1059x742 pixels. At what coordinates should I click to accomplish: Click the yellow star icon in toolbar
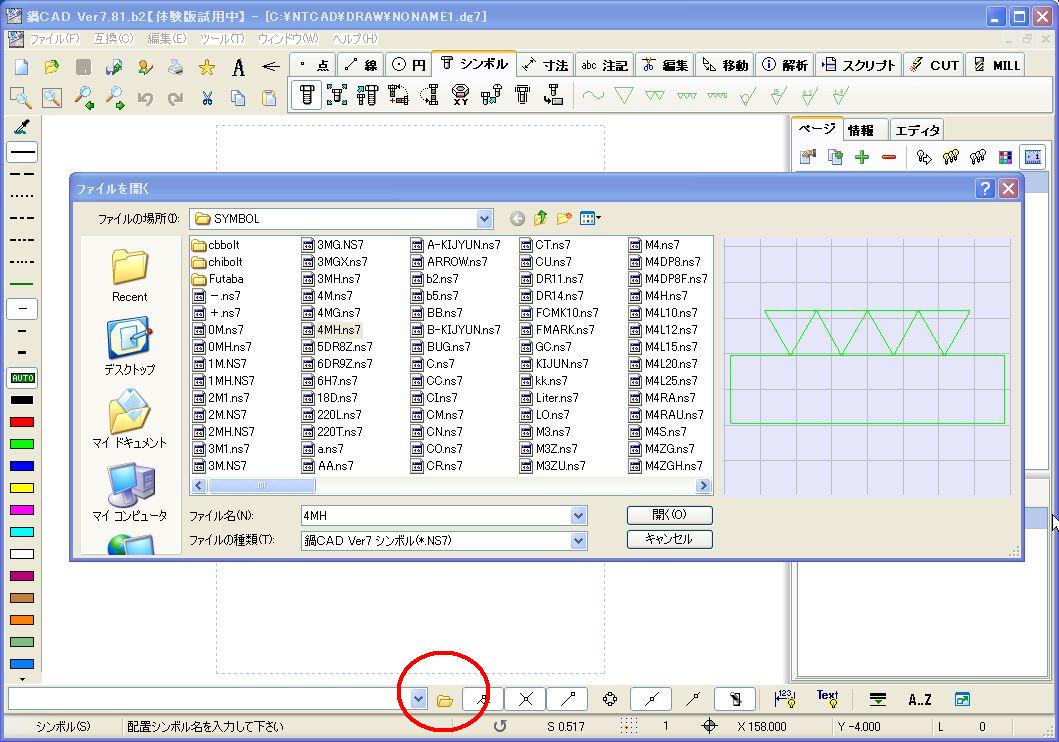point(207,67)
